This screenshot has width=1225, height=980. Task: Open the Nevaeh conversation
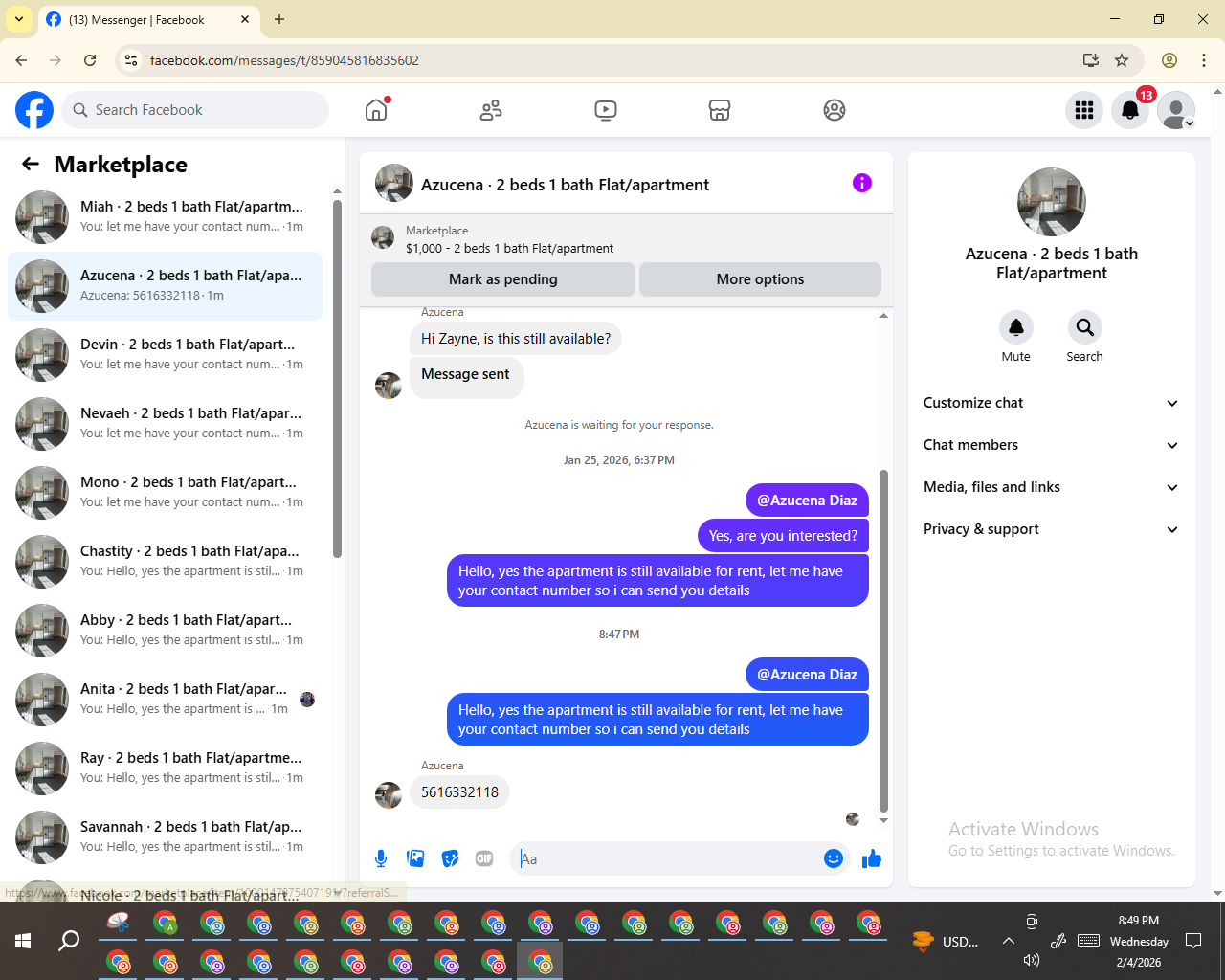click(165, 424)
